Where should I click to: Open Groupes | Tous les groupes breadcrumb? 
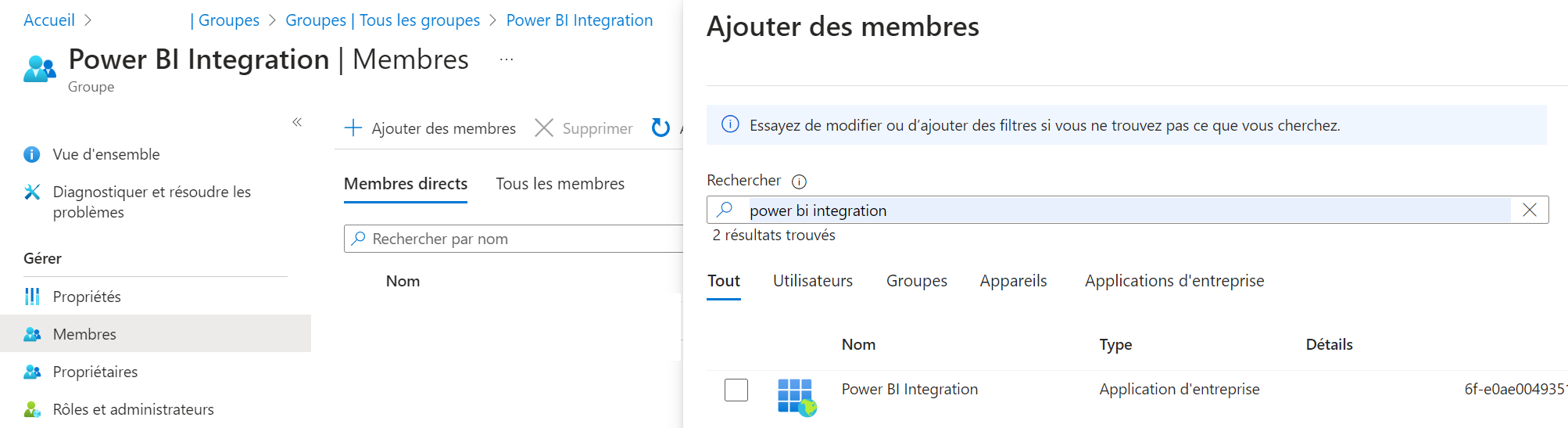click(383, 20)
